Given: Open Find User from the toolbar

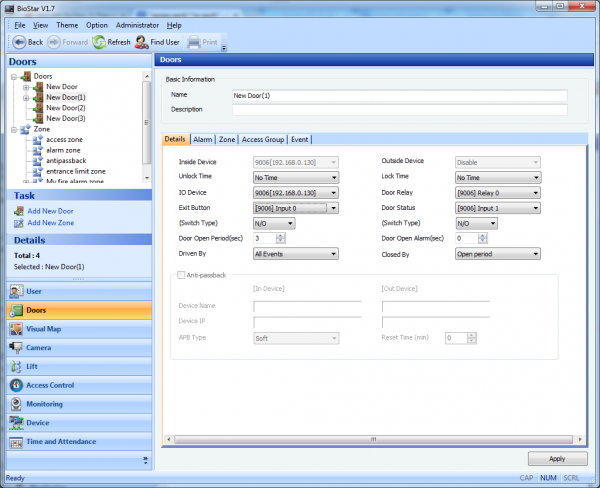Looking at the screenshot, I should [x=142, y=42].
